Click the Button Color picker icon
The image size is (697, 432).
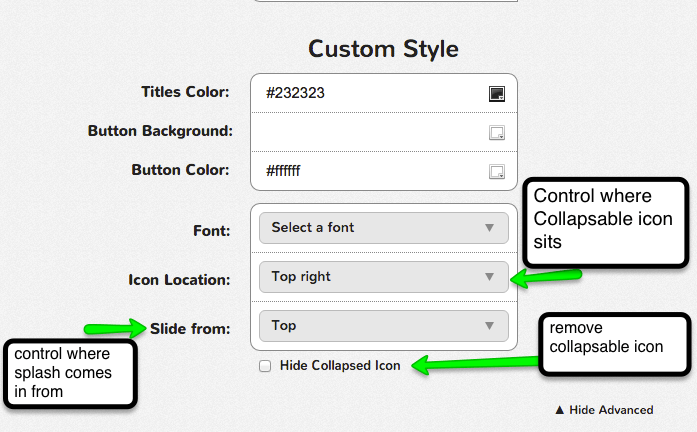coord(496,172)
